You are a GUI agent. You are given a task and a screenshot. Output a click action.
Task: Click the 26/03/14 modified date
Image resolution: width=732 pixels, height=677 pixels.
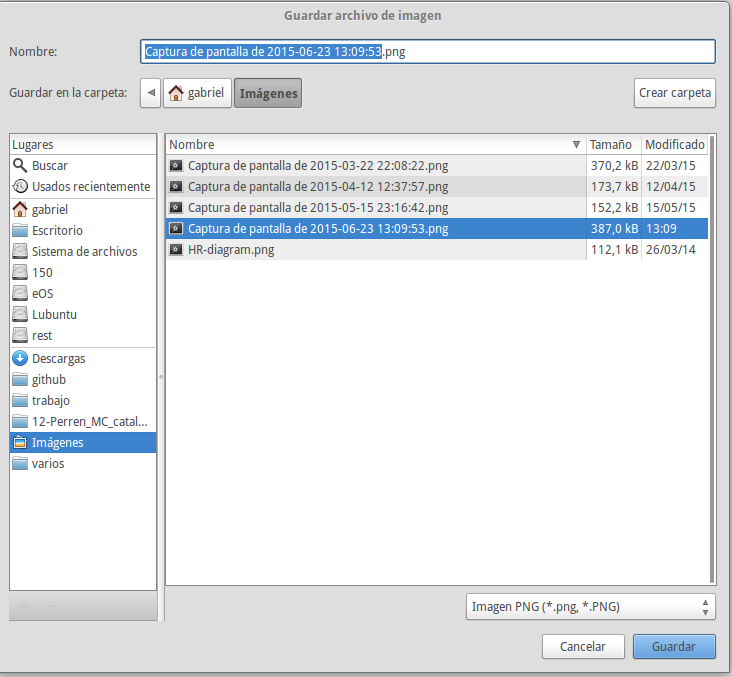671,249
